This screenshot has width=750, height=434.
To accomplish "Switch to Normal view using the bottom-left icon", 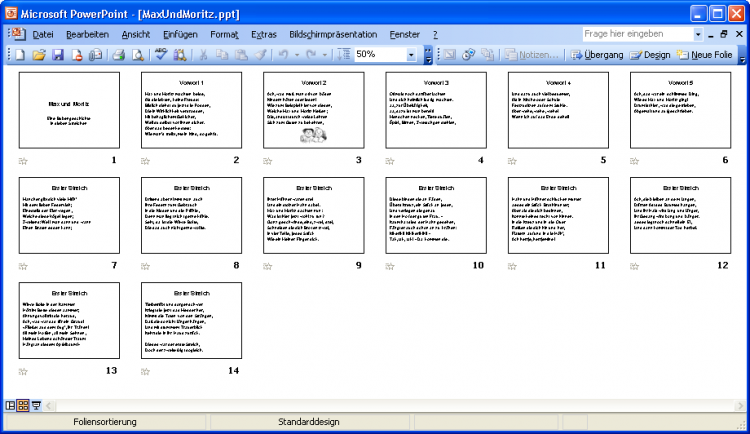I will 11,405.
